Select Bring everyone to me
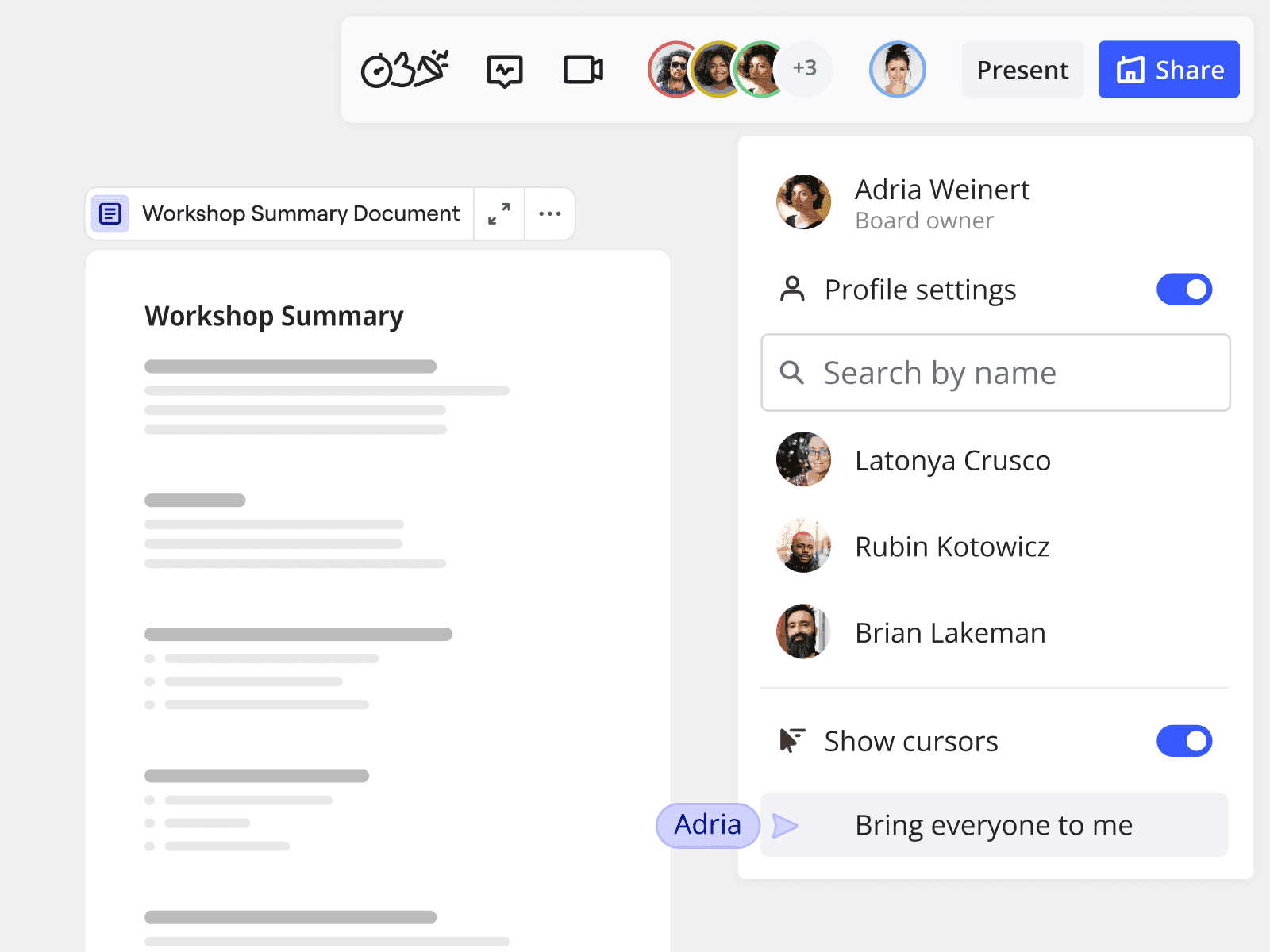 993,825
